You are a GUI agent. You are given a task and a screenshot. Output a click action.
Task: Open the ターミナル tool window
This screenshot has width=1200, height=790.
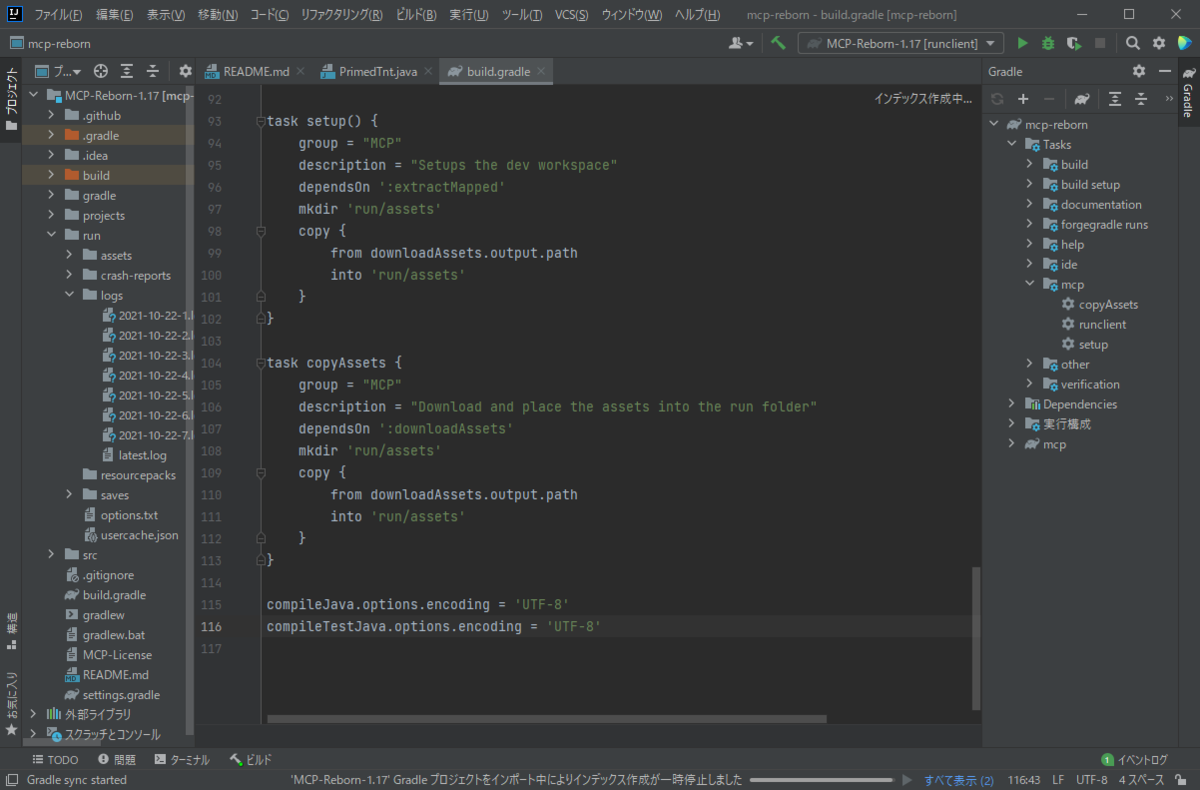tap(182, 760)
